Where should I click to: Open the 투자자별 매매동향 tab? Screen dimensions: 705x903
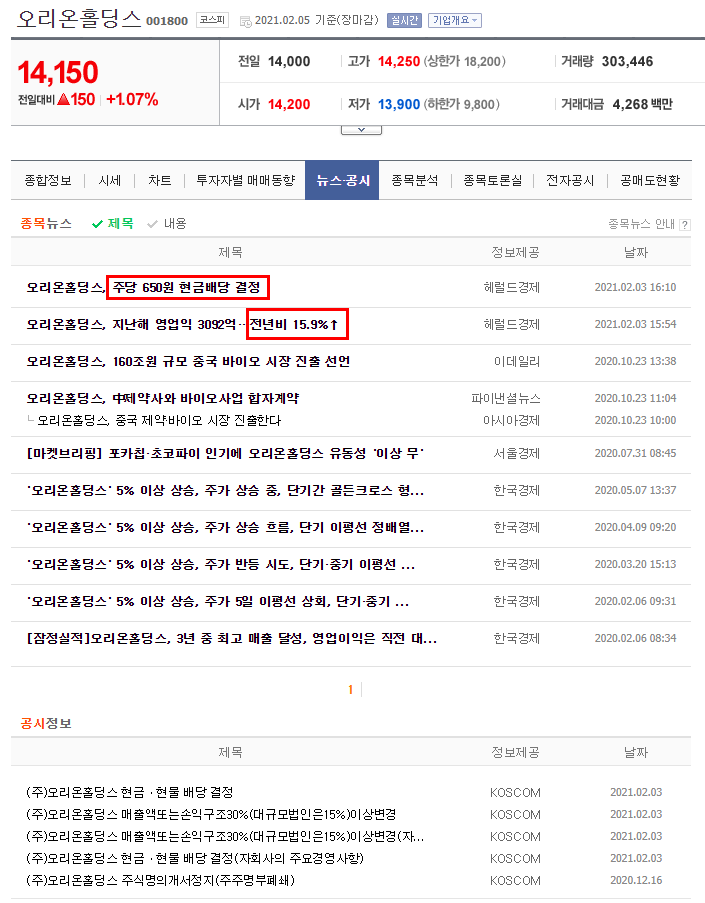[x=245, y=181]
